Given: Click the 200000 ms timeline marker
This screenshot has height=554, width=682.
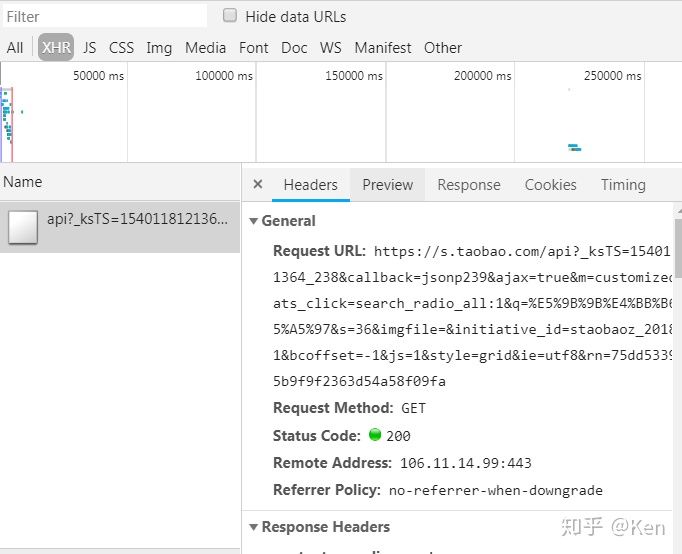Looking at the screenshot, I should click(x=482, y=76).
